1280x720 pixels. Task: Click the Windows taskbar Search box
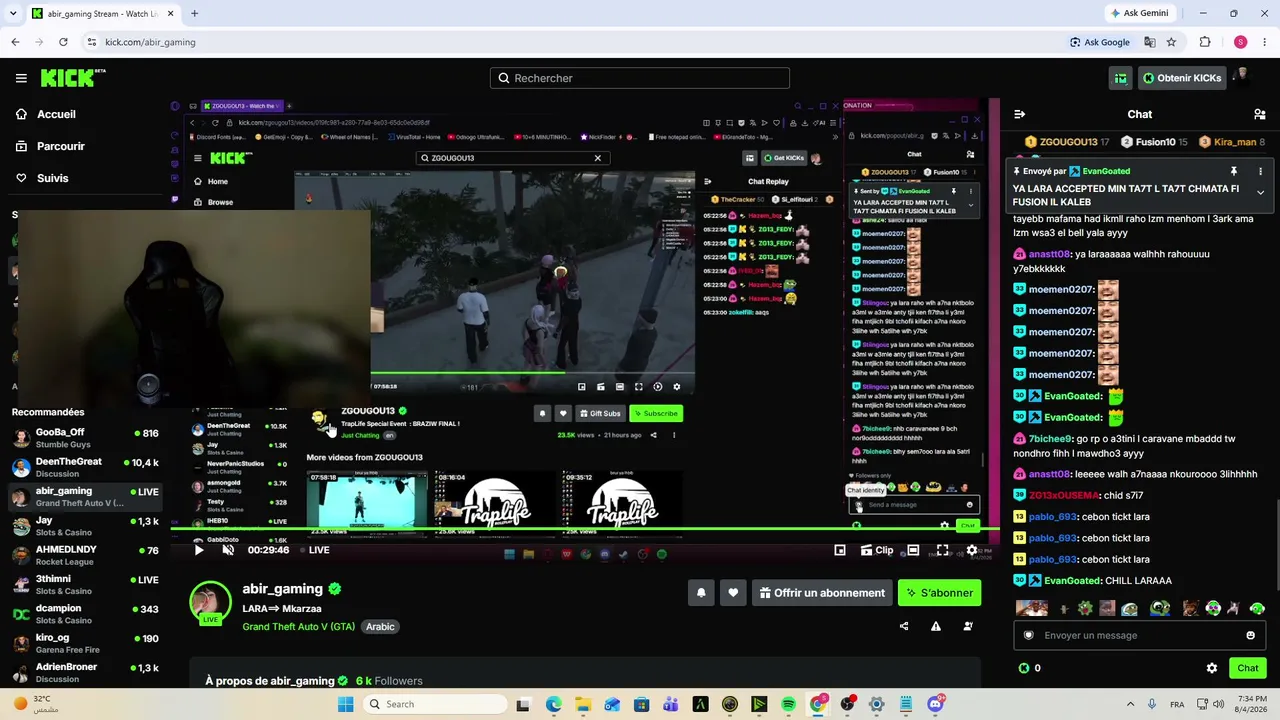pos(434,704)
